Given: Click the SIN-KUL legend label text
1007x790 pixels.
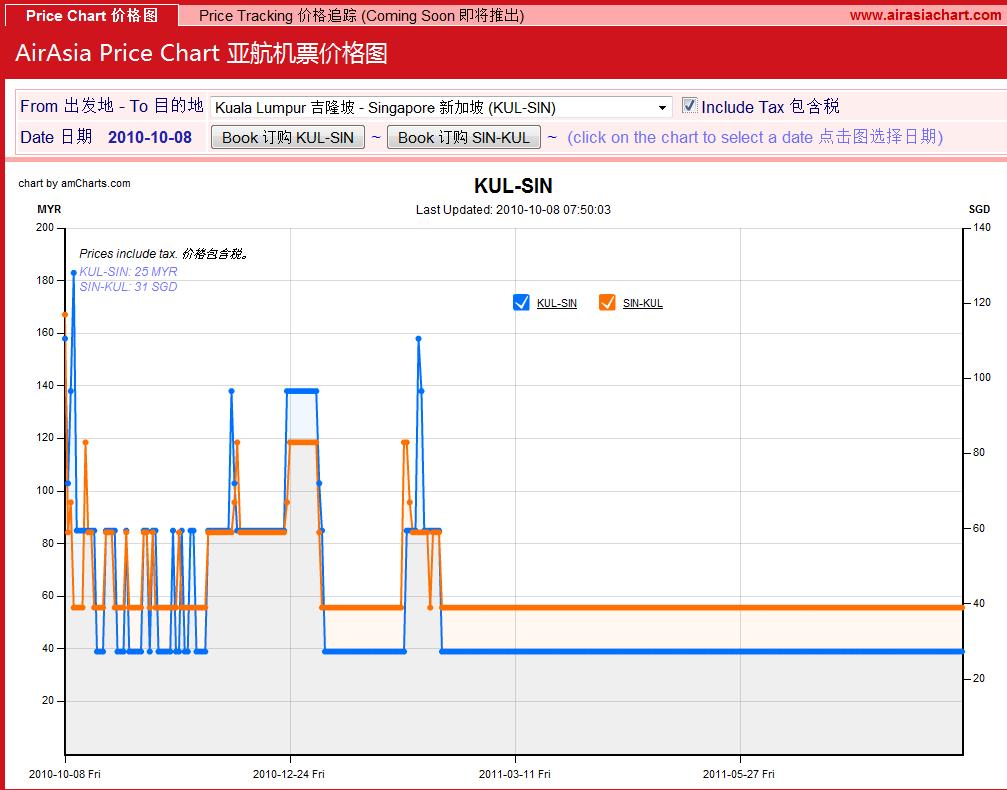Looking at the screenshot, I should (643, 303).
